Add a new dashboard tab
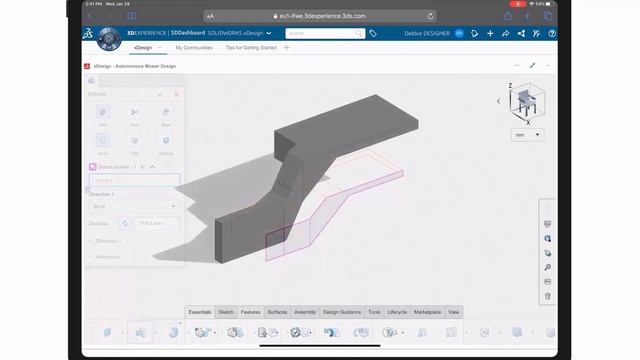Screen dimensions: 640x360 pos(287,48)
